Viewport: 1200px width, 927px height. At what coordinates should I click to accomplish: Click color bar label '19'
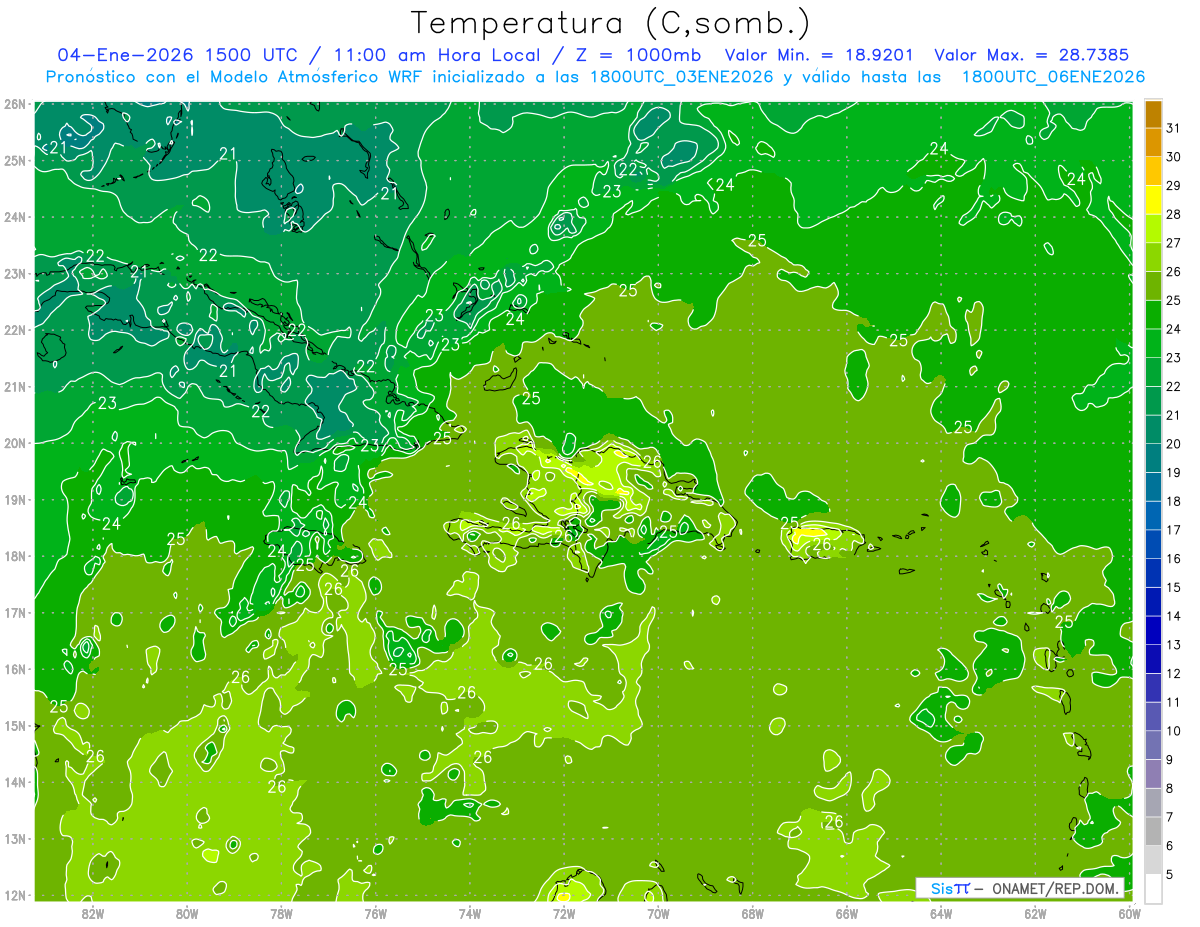click(x=1174, y=472)
